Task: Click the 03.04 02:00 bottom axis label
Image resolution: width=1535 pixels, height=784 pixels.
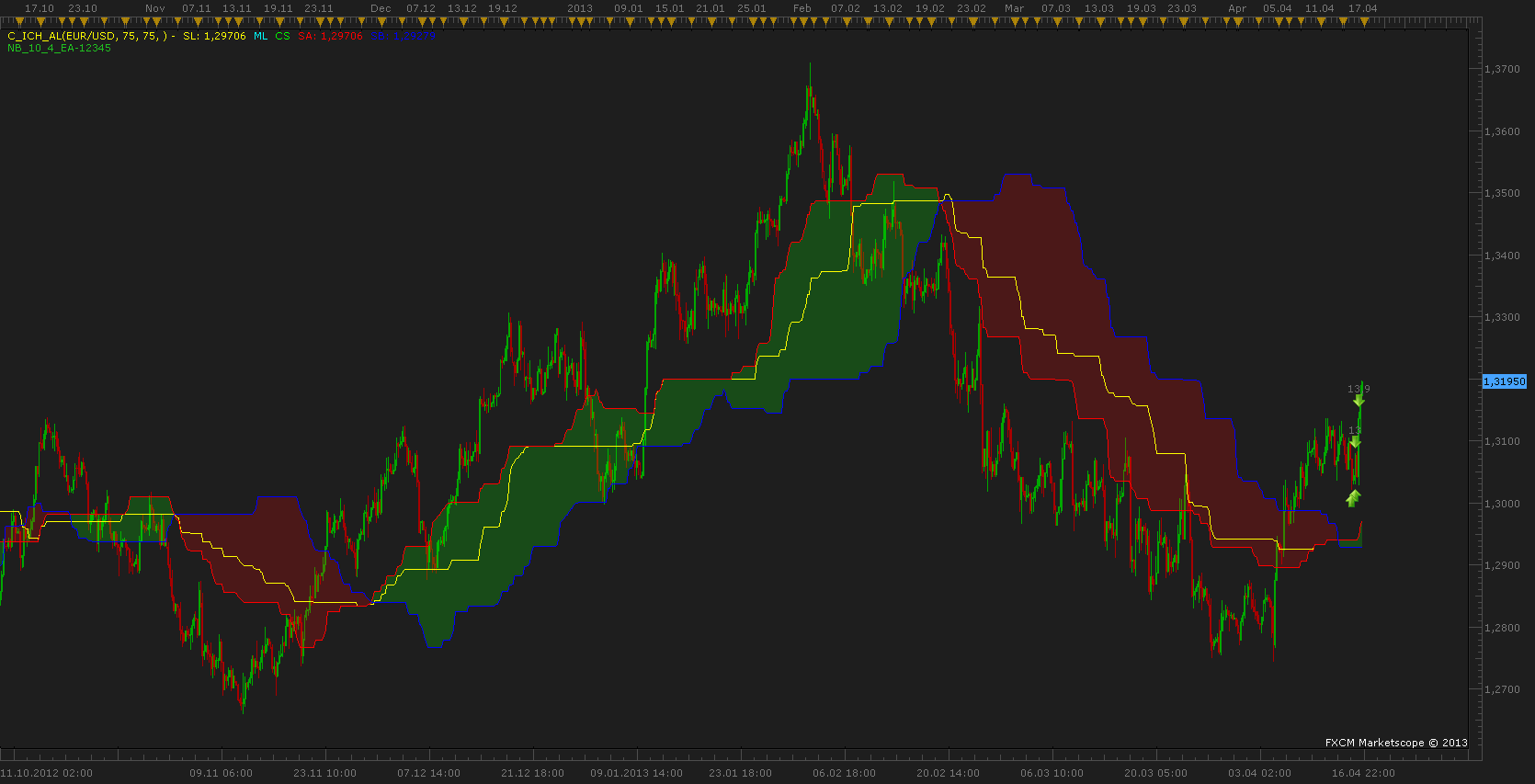Action: click(1260, 773)
